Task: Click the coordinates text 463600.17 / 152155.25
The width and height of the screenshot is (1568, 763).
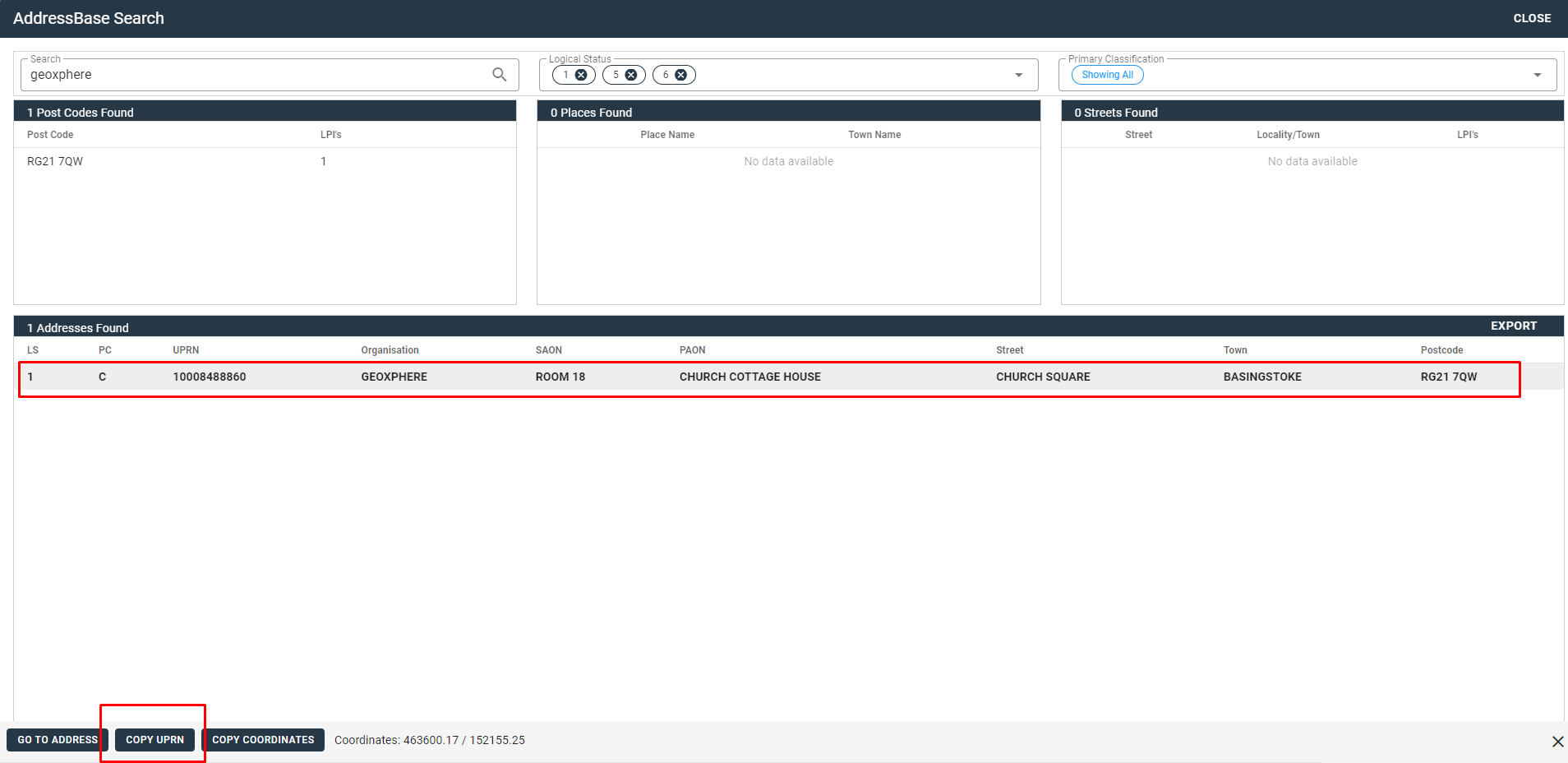Action: click(x=463, y=740)
